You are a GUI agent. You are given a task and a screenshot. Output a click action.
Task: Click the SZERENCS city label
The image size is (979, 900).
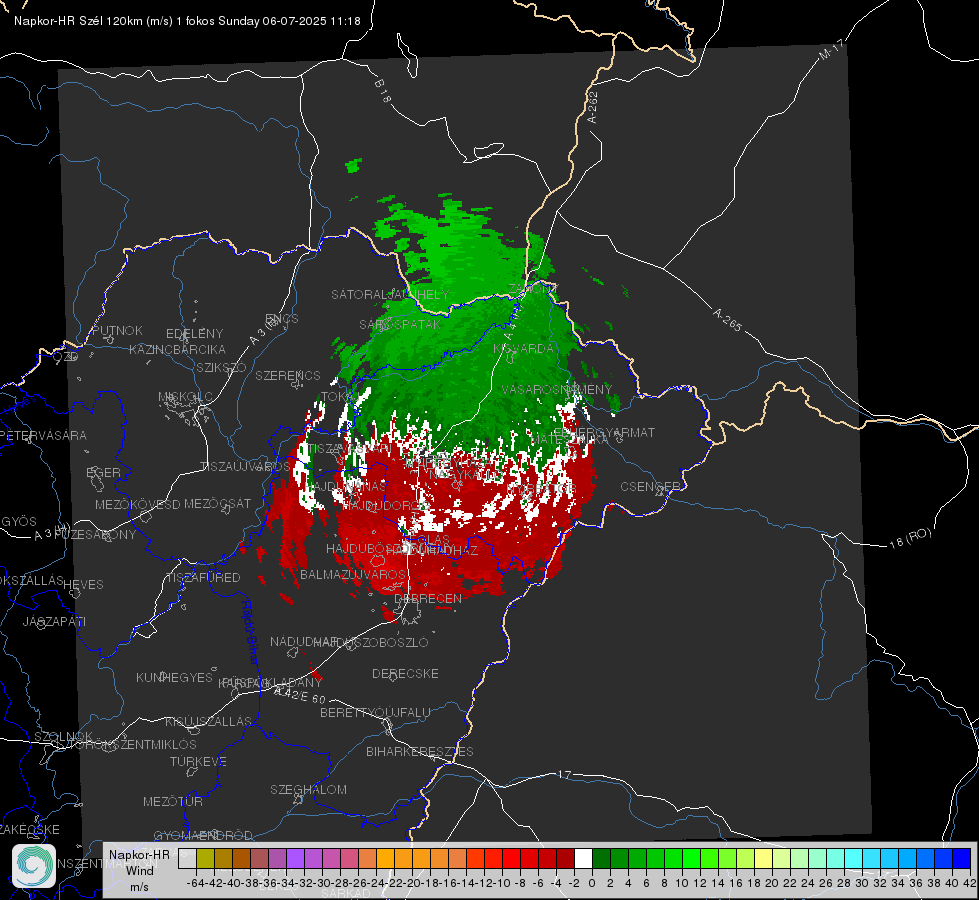(x=288, y=375)
